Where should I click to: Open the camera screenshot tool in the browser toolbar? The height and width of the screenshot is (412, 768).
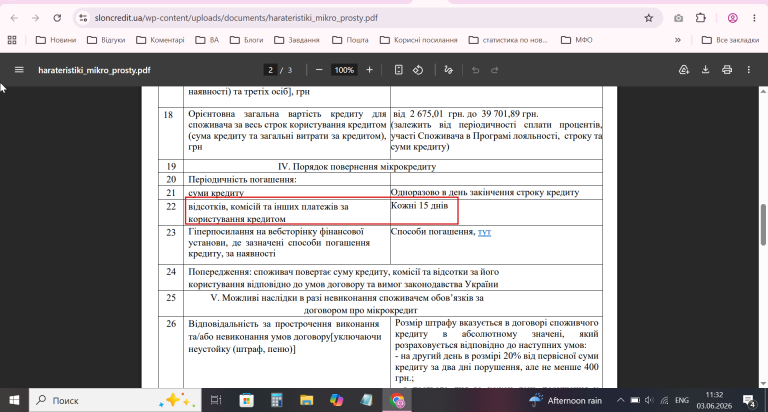678,18
